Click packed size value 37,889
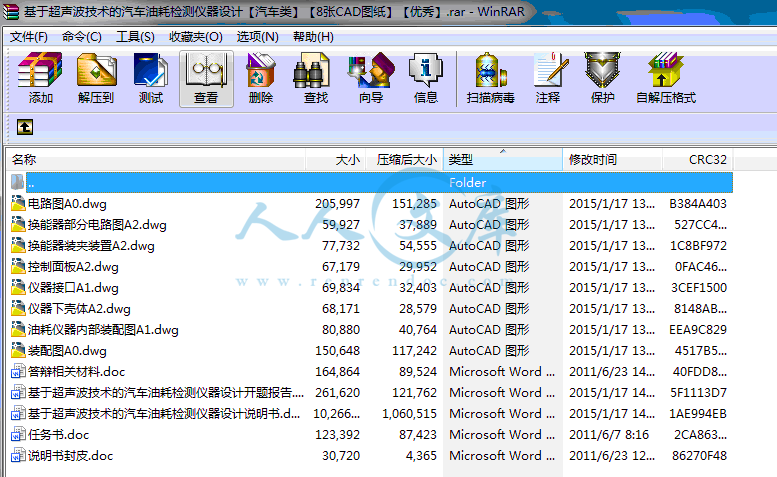The image size is (777, 477). tap(418, 224)
